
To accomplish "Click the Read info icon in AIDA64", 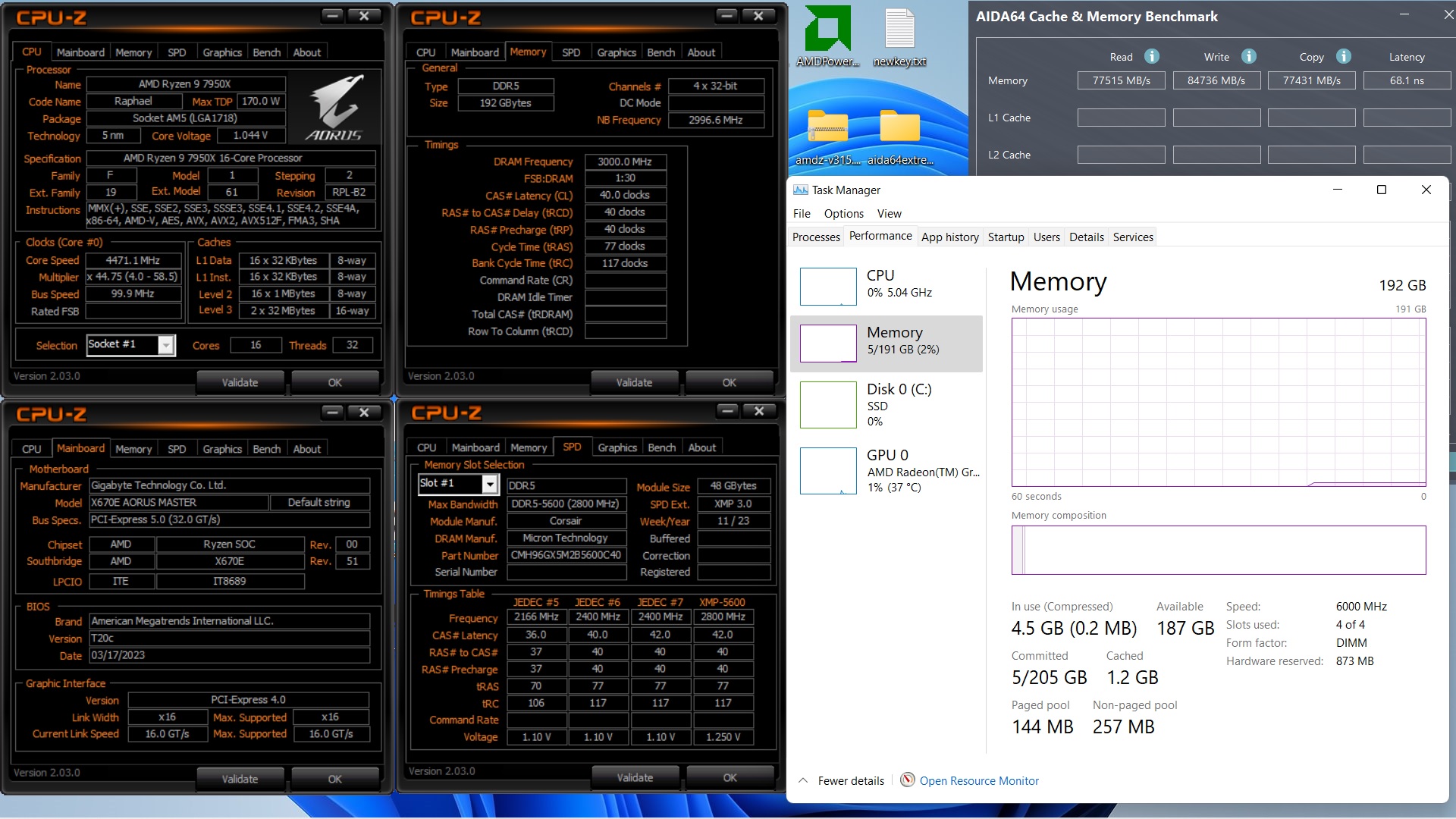I will point(1151,56).
